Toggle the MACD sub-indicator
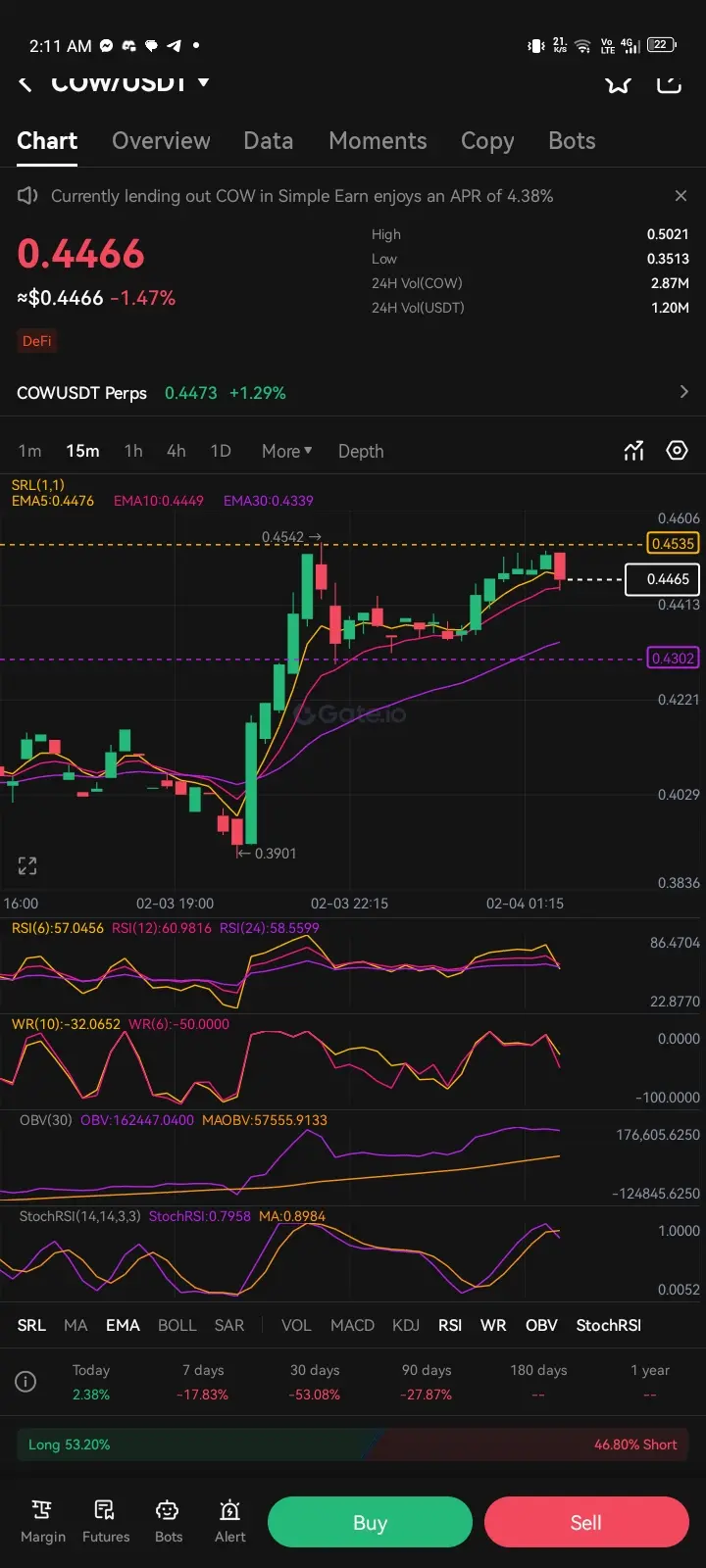This screenshot has width=706, height=1568. tap(352, 1325)
